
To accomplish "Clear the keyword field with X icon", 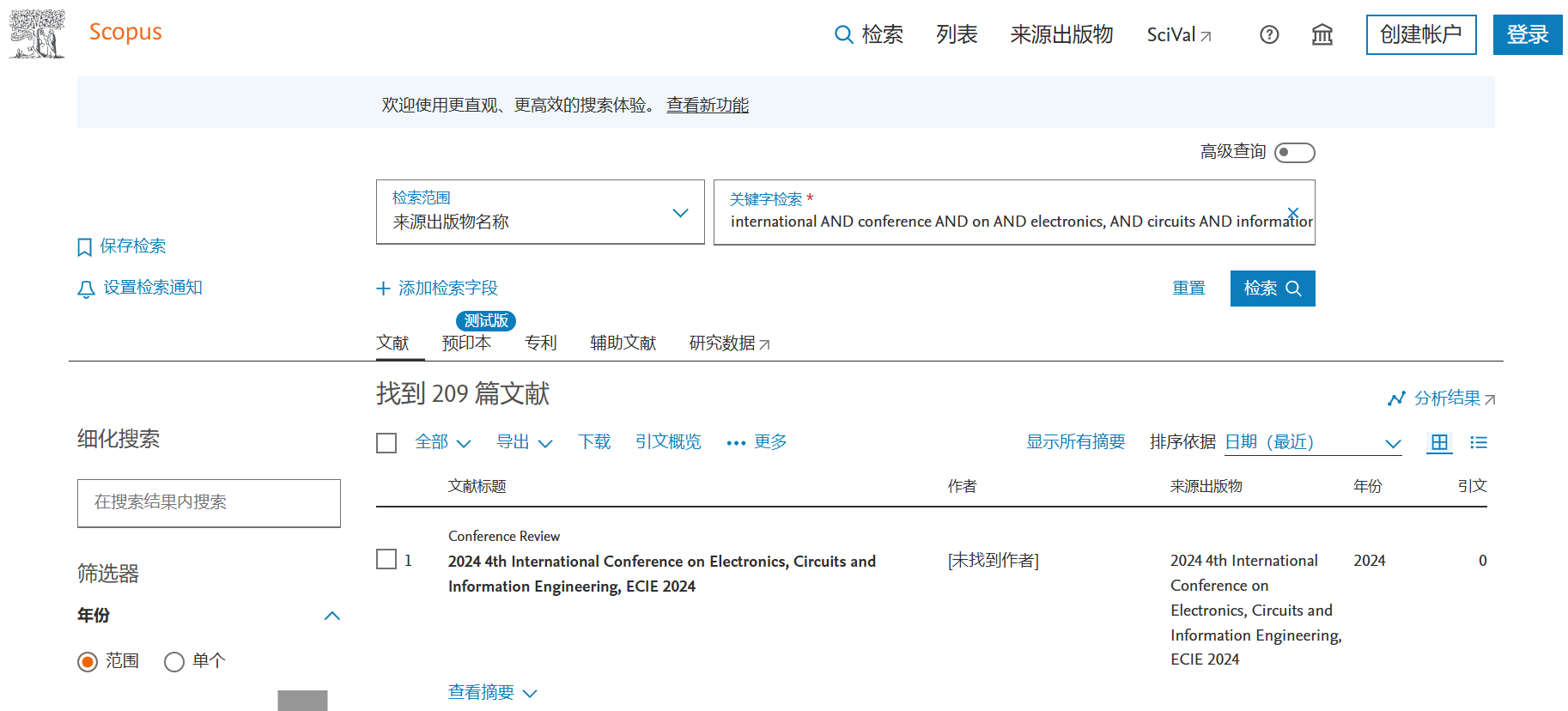I will coord(1293,212).
